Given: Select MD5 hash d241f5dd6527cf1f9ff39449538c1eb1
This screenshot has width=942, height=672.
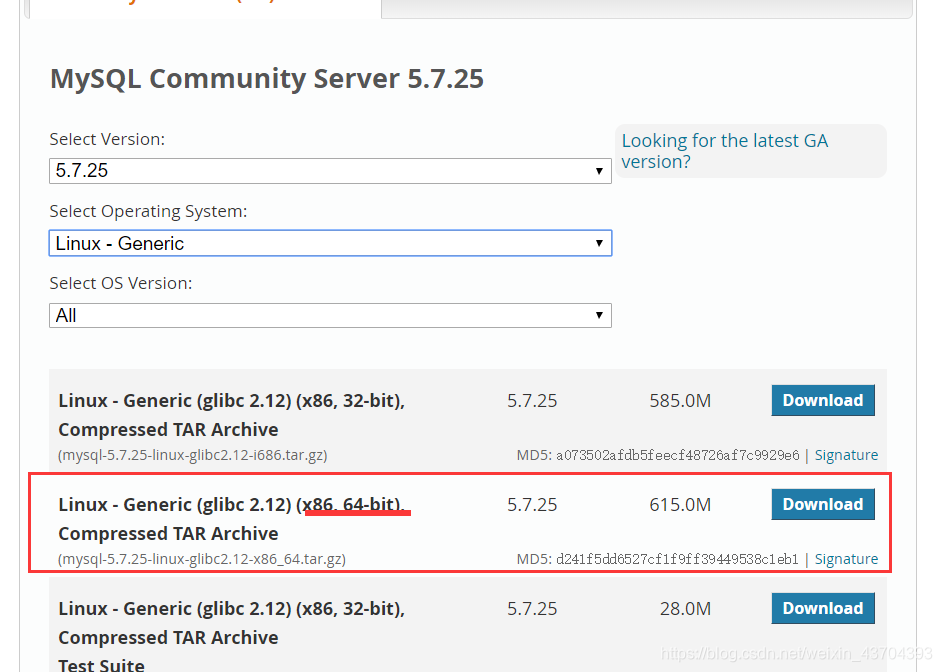Looking at the screenshot, I should pyautogui.click(x=678, y=559).
